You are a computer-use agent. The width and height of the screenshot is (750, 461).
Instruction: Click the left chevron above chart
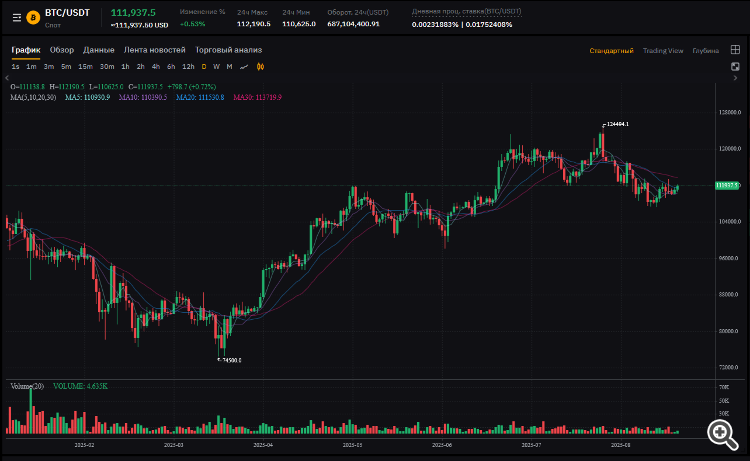click(7, 77)
